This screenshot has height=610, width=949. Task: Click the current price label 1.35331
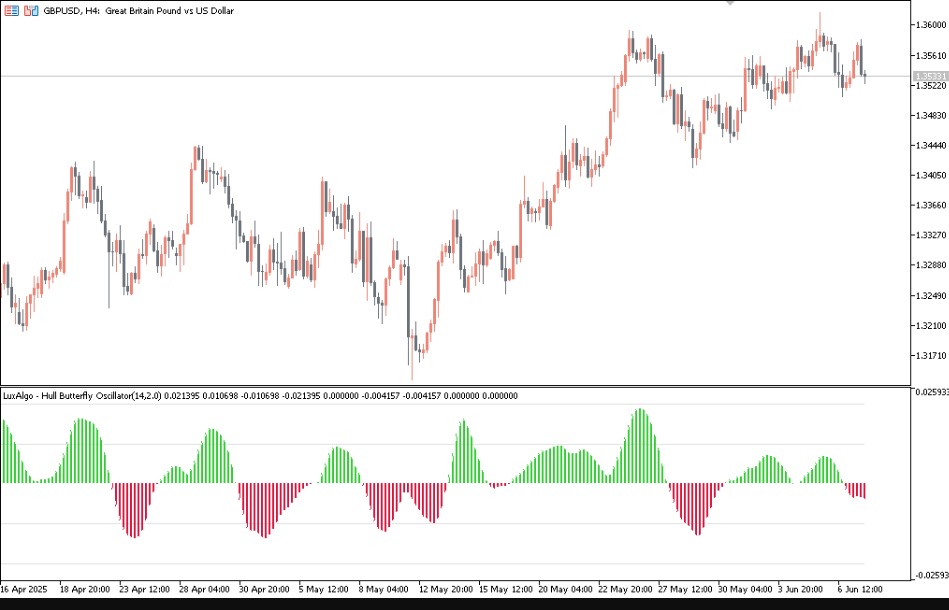(930, 76)
